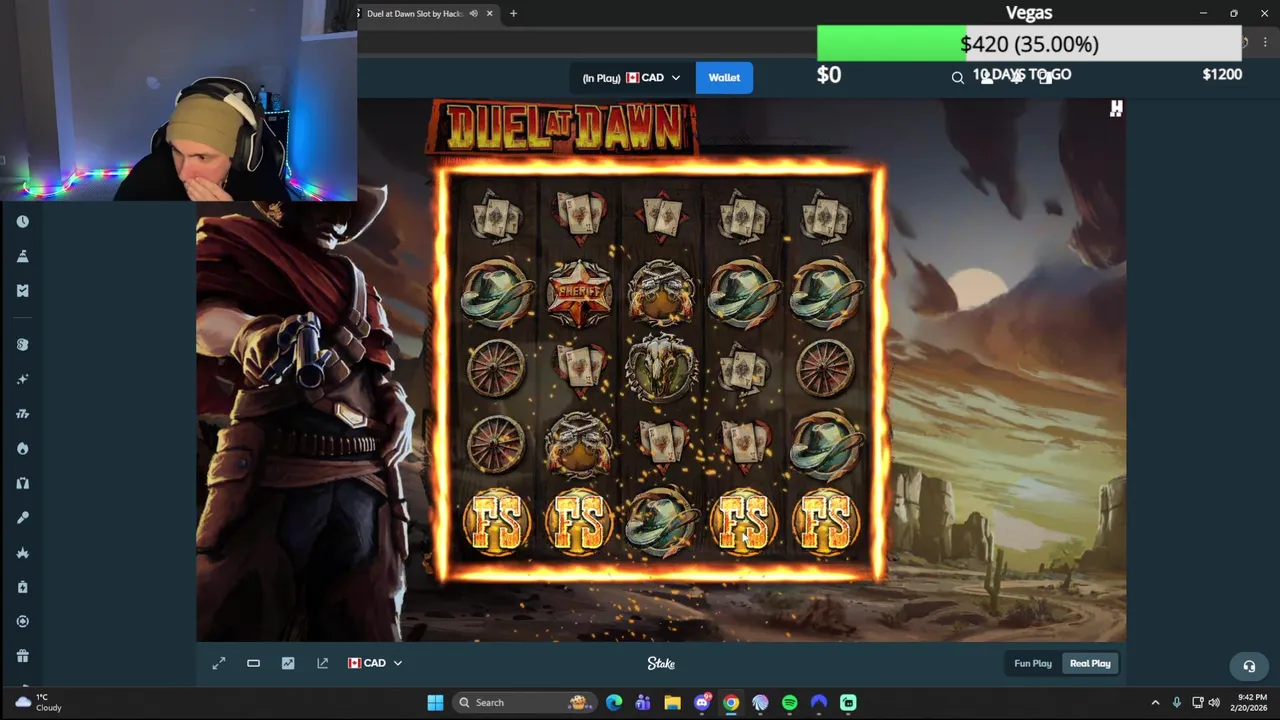1280x720 pixels.
Task: Click the weather widget showing 1°C Cloudy
Action: (38, 703)
